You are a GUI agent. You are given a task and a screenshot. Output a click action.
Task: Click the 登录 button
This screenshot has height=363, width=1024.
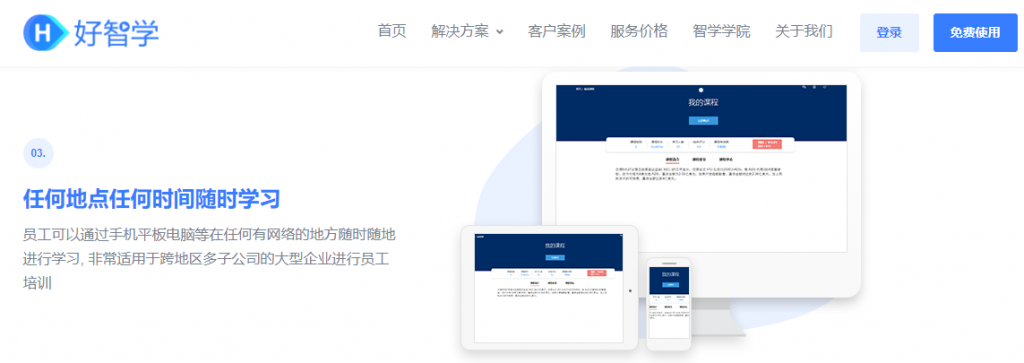click(x=889, y=33)
